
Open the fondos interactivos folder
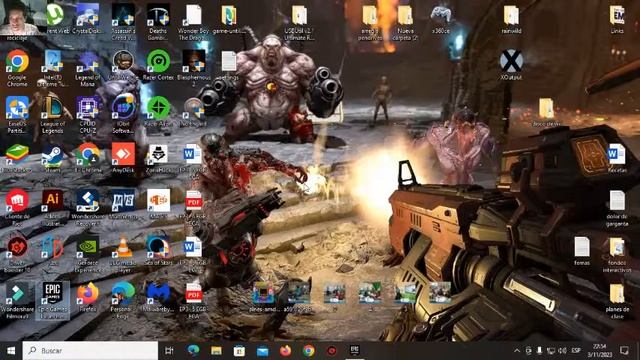[617, 254]
